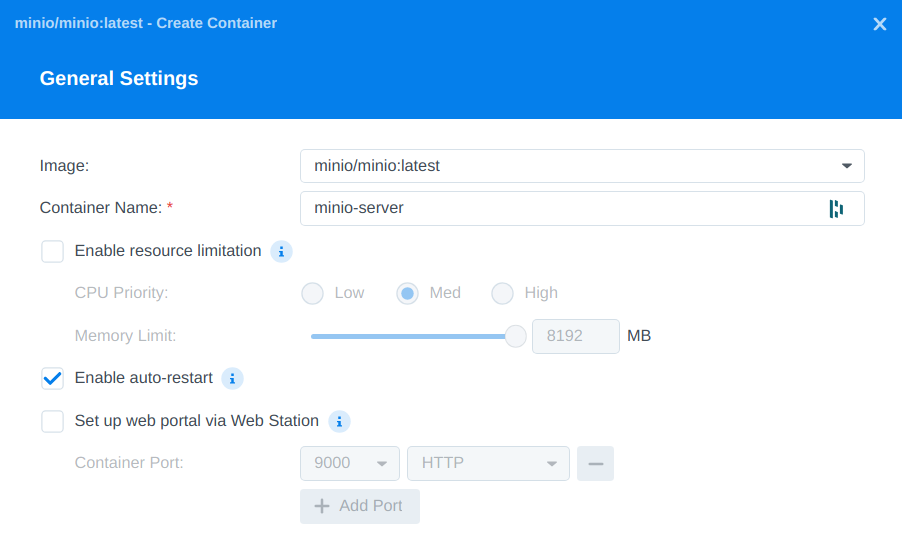Click the password manager icon in Container Name

tap(836, 209)
